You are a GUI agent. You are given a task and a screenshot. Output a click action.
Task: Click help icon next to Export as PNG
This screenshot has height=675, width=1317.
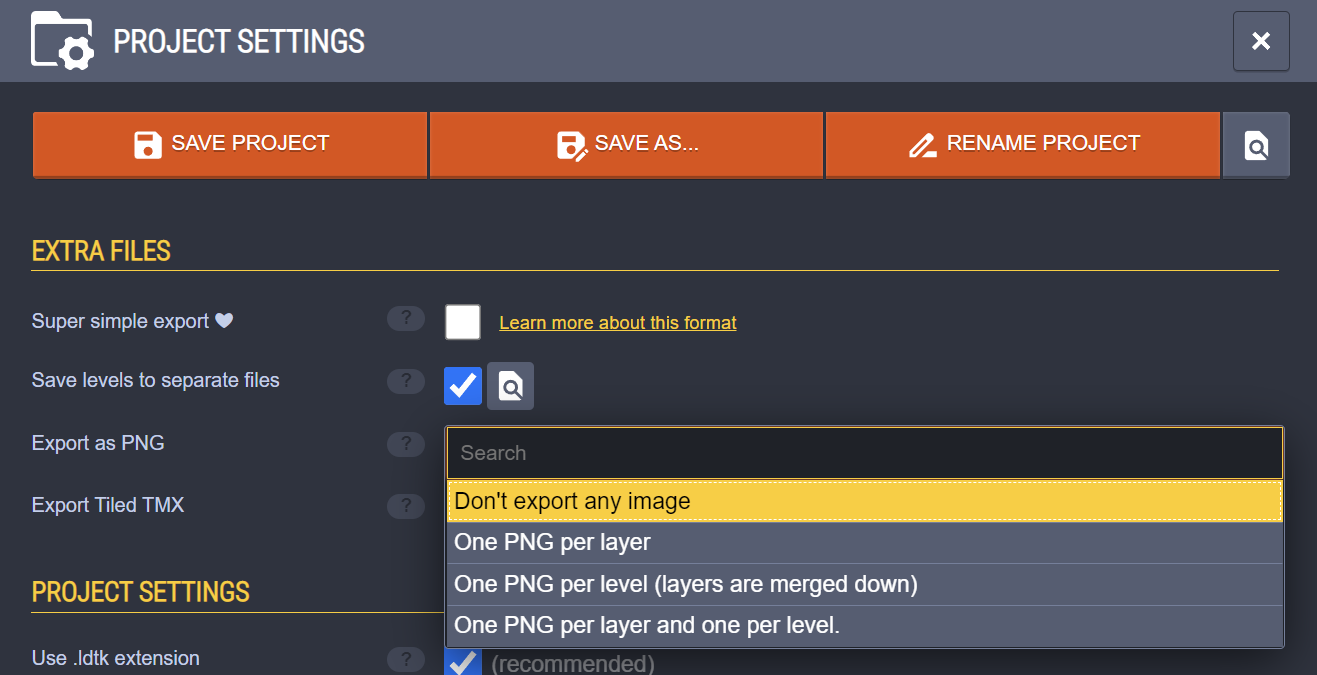406,444
